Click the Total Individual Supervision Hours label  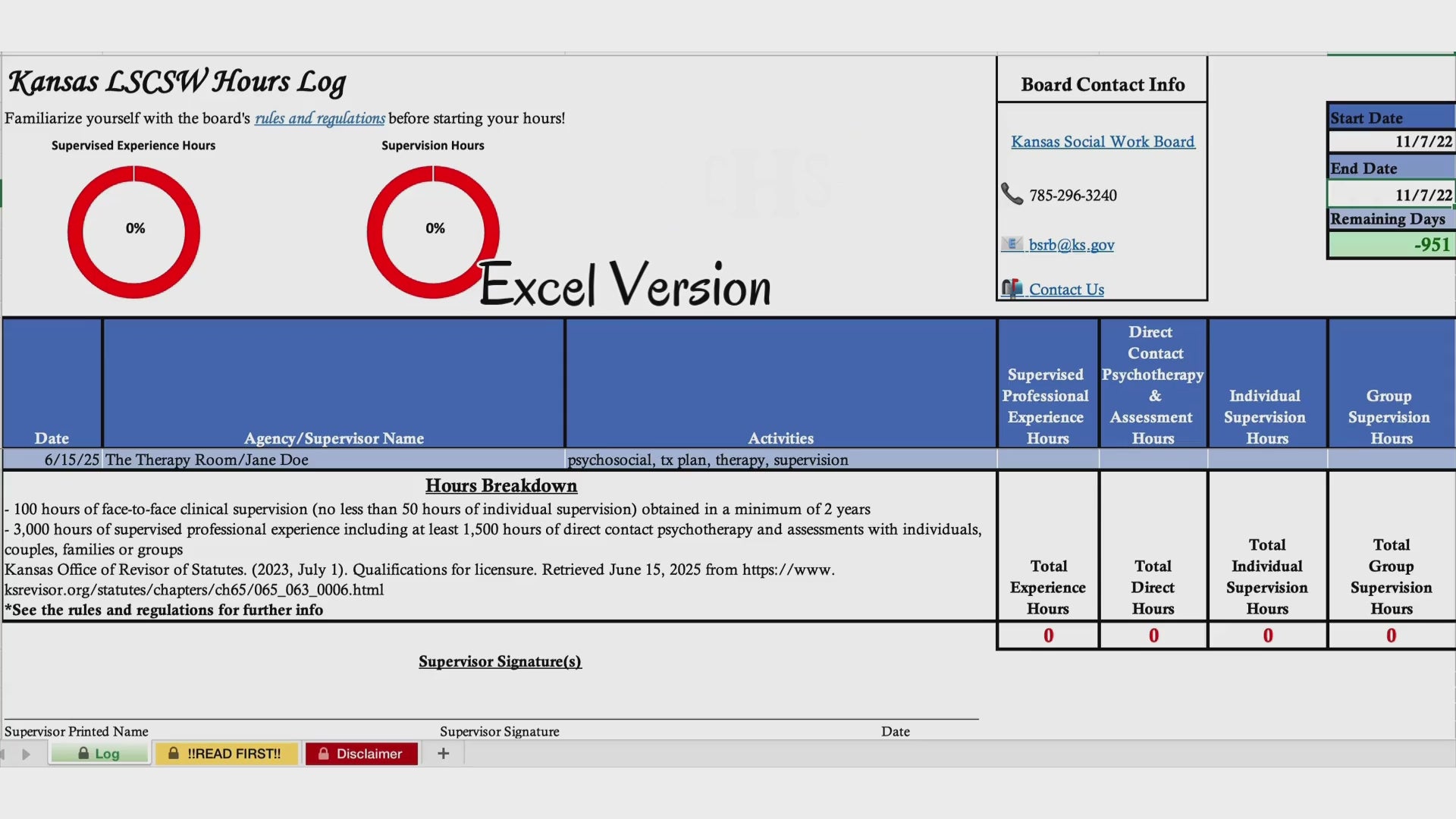point(1267,577)
